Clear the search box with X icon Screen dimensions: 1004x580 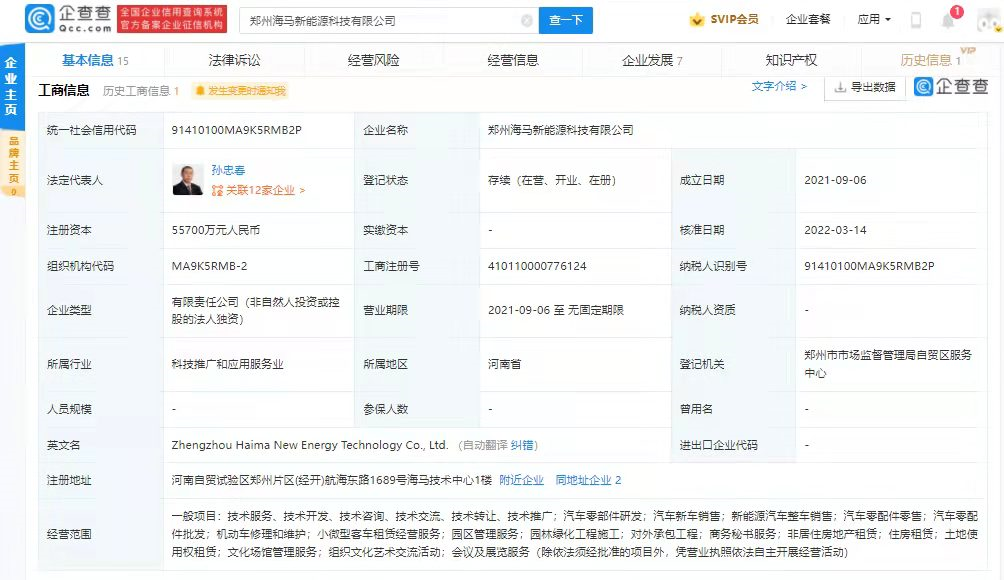527,19
